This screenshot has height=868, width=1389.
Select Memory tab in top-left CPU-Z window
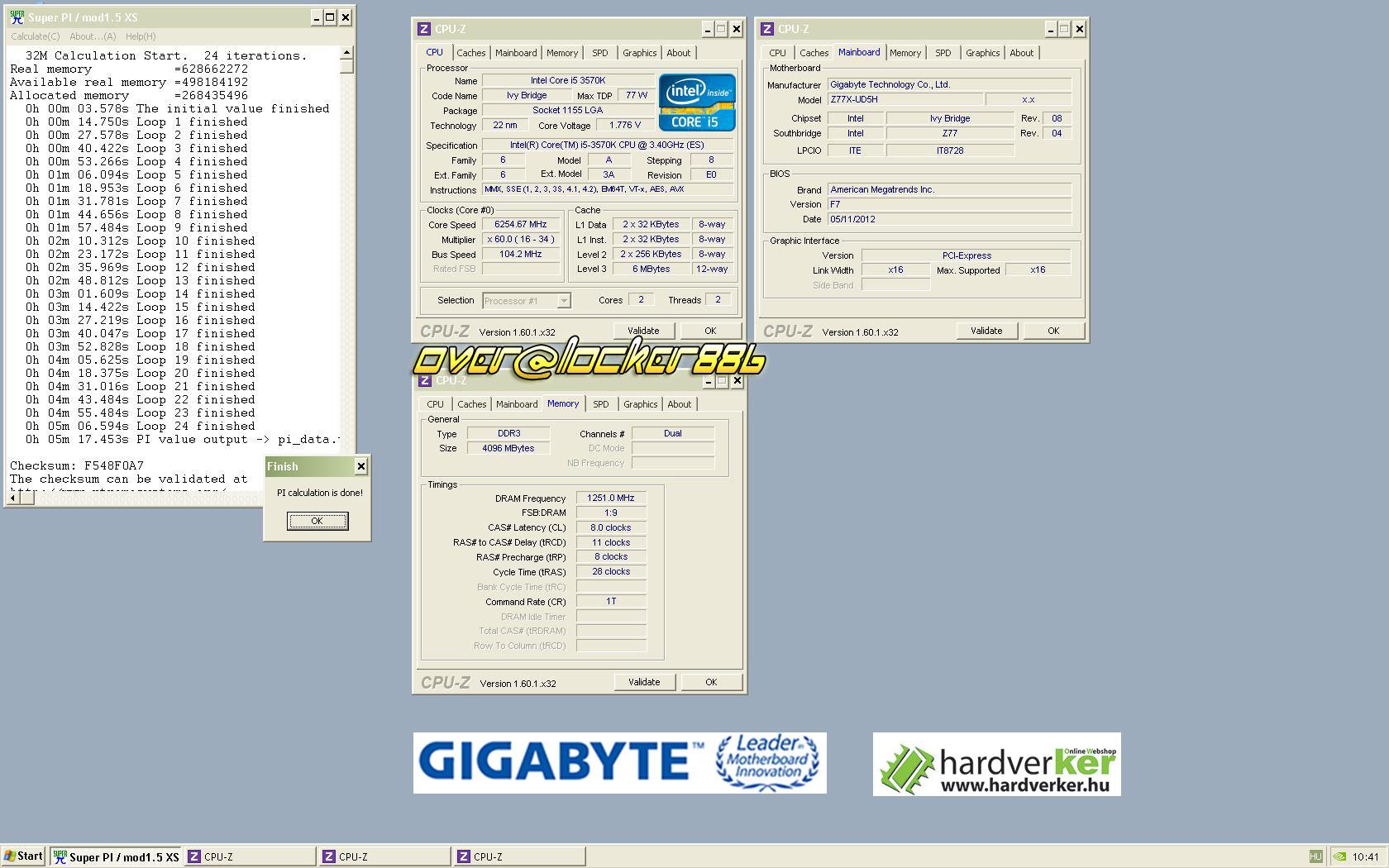(x=562, y=53)
